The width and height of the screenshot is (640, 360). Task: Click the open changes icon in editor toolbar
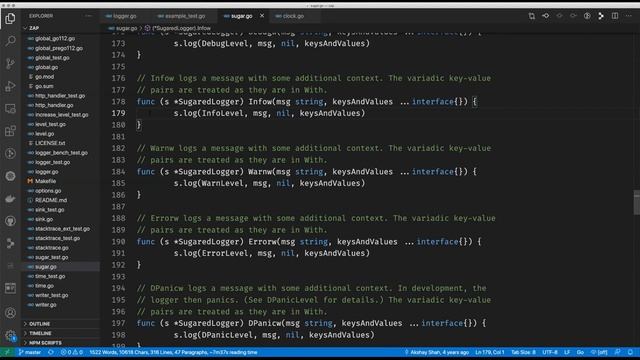pyautogui.click(x=531, y=16)
